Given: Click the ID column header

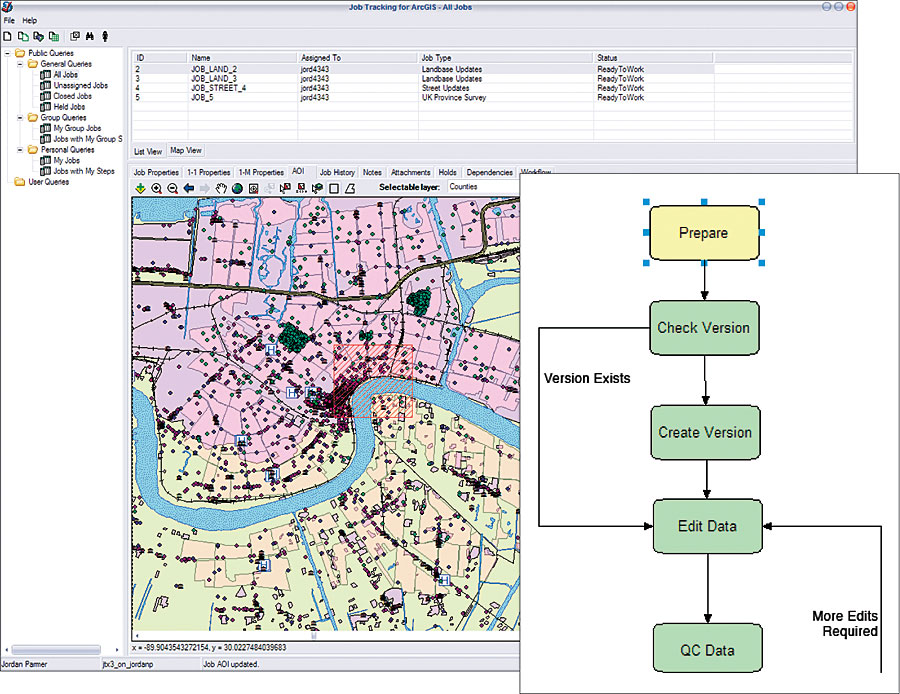Looking at the screenshot, I should point(160,58).
